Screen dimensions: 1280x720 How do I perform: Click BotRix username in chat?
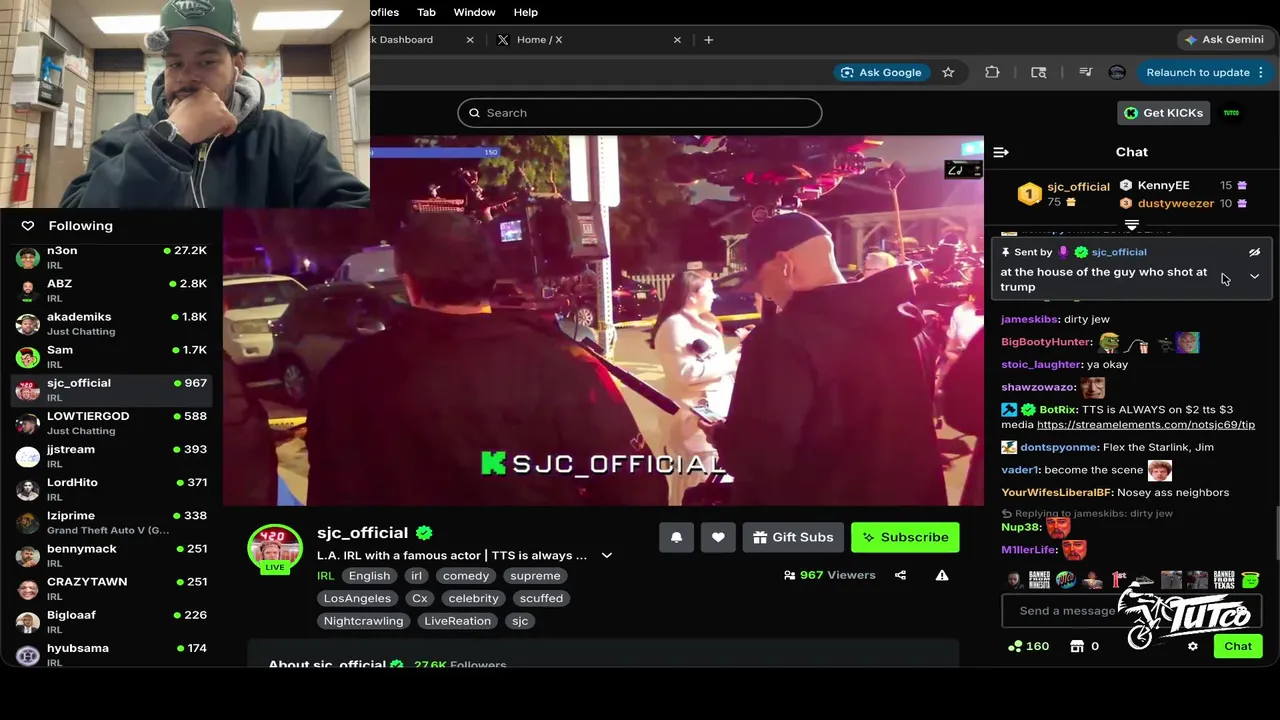[1058, 410]
